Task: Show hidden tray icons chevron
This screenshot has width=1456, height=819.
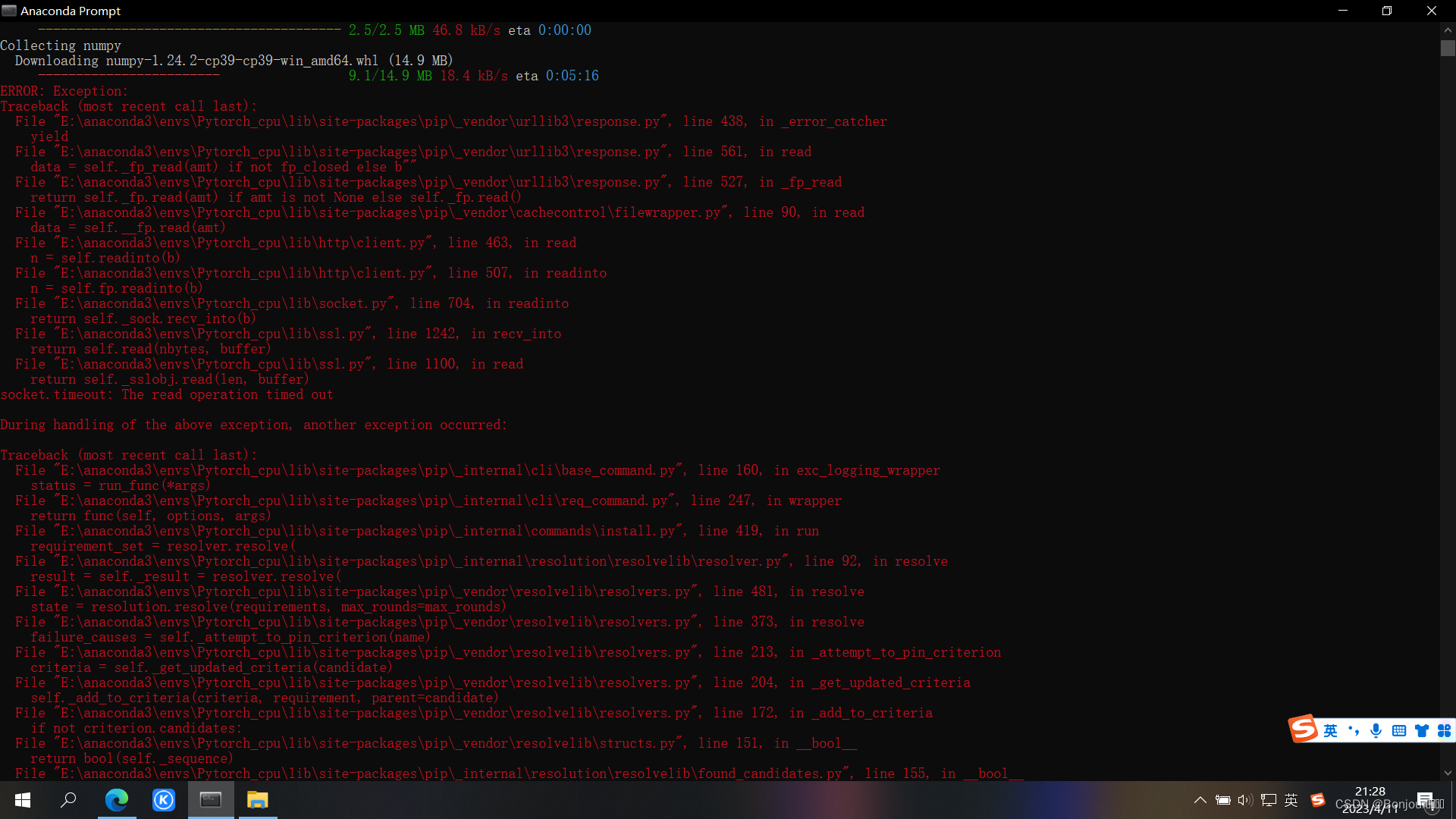Action: pyautogui.click(x=1200, y=800)
